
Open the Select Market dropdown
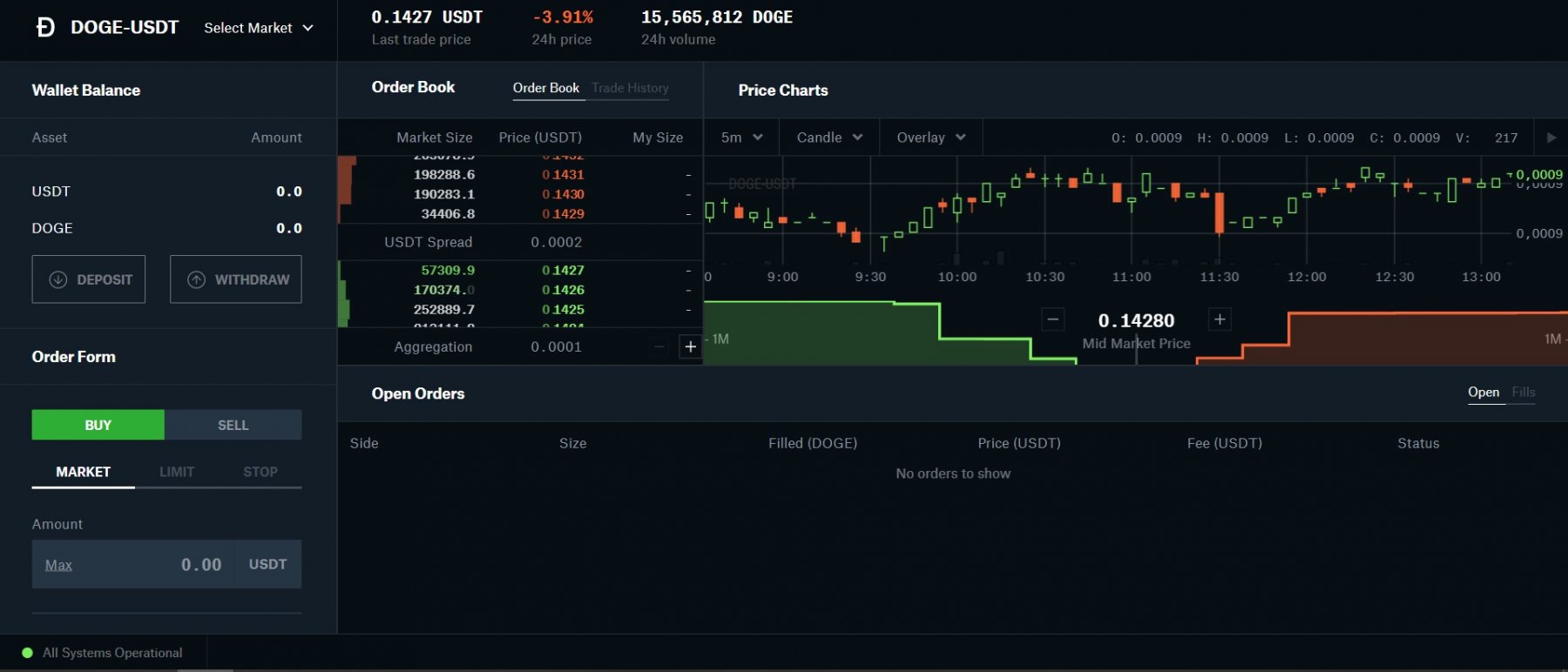click(x=258, y=28)
